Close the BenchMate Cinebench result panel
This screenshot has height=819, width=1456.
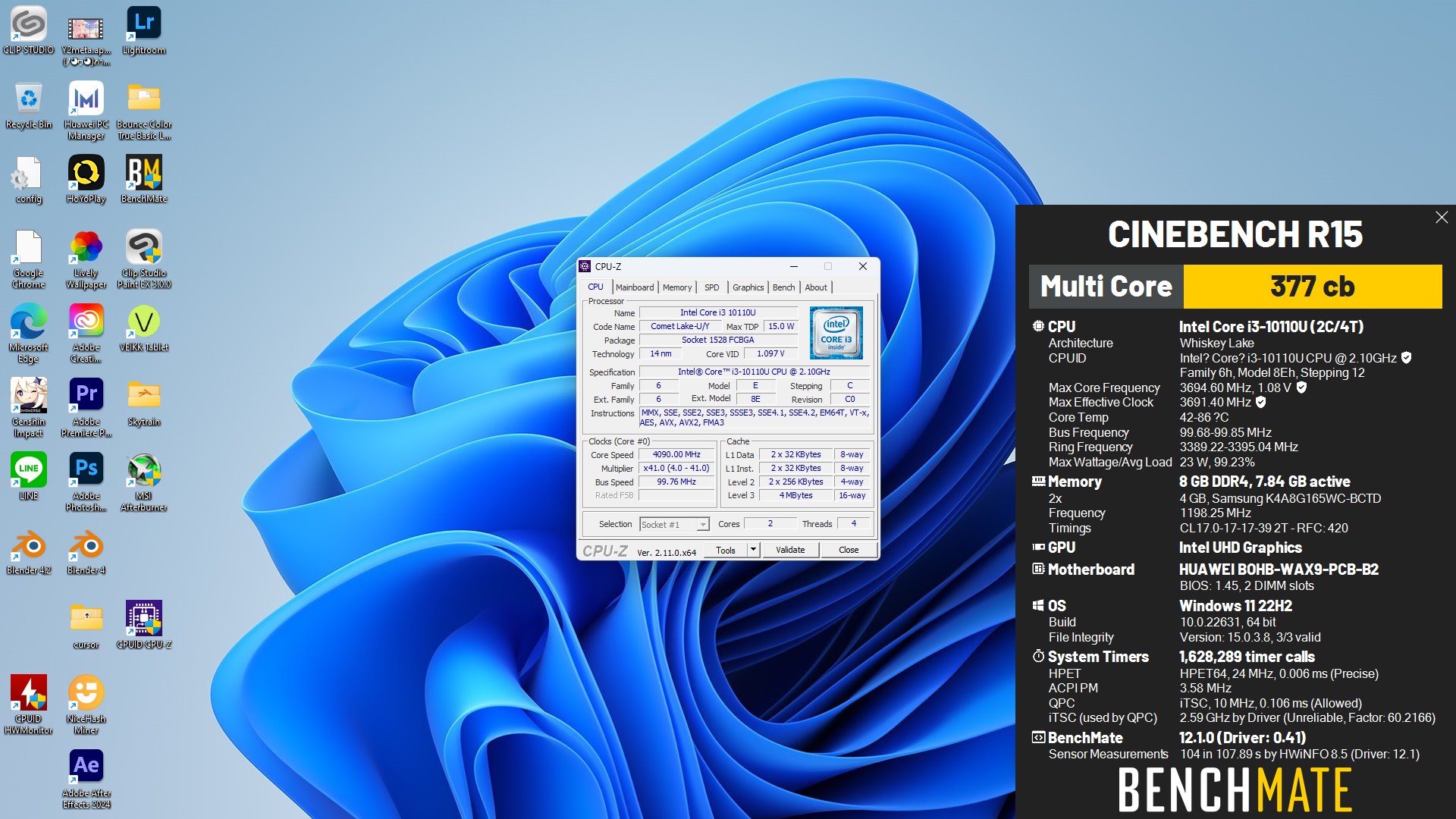(1442, 218)
